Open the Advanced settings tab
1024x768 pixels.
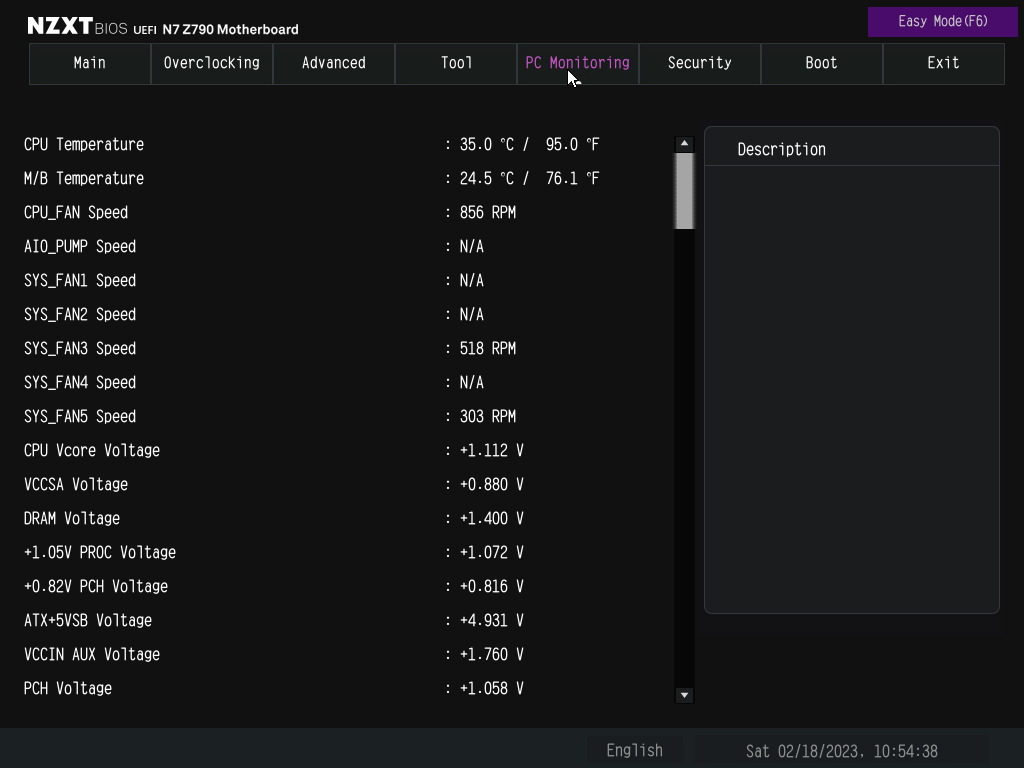coord(333,63)
